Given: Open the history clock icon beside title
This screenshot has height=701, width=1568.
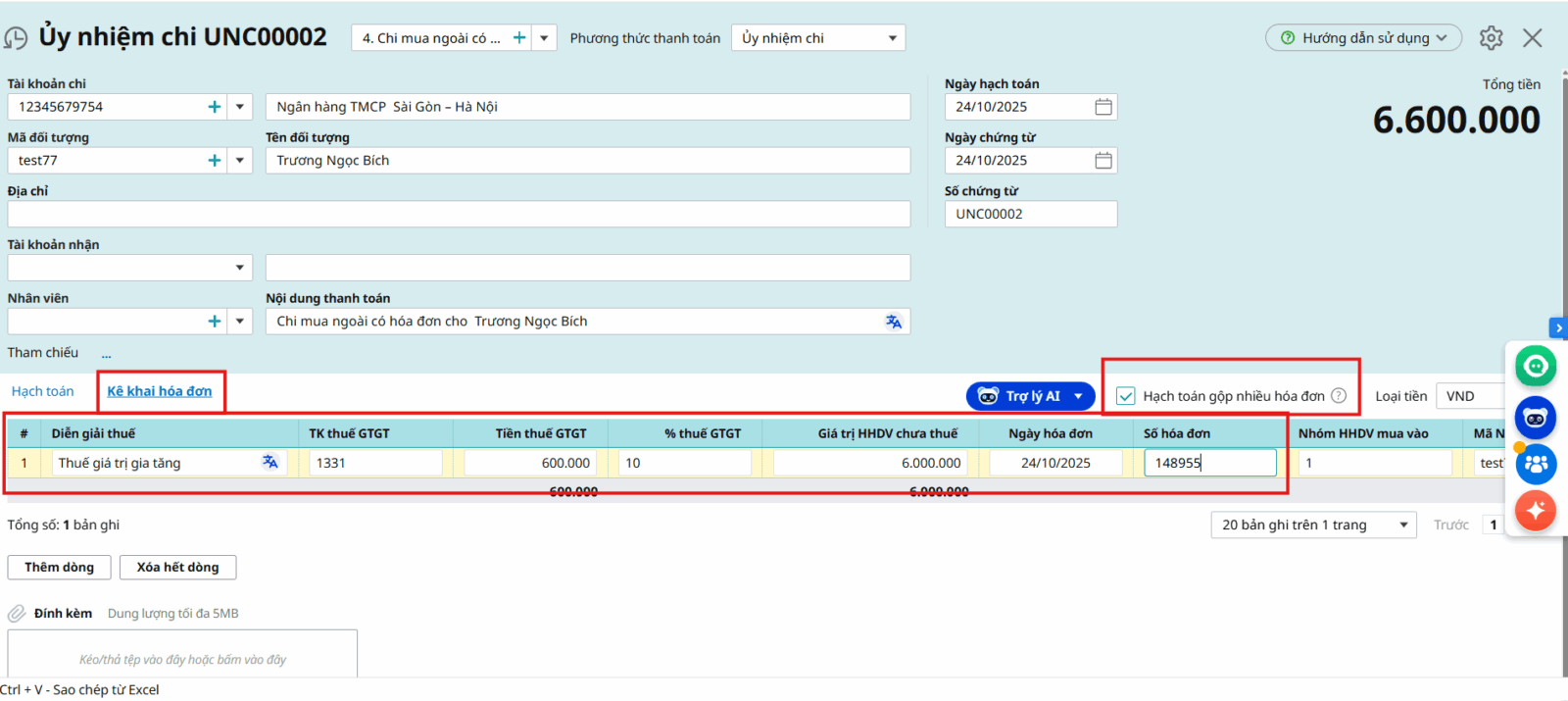Looking at the screenshot, I should click(x=16, y=38).
